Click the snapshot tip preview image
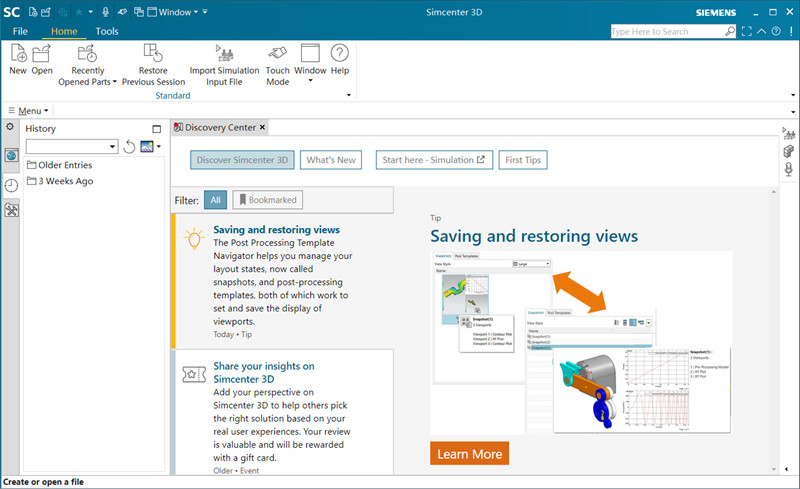800x489 pixels. point(581,343)
